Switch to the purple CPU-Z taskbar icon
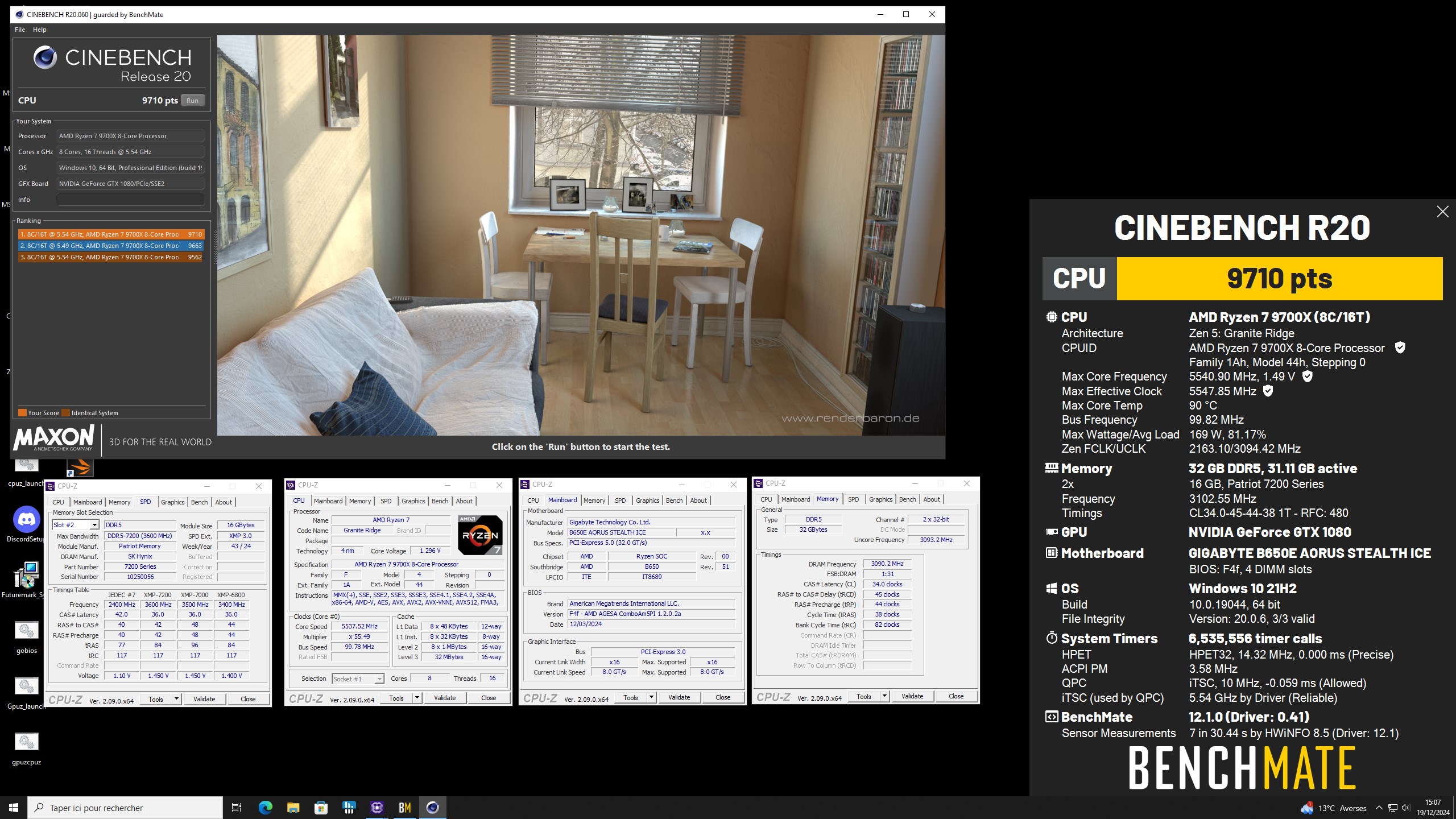This screenshot has width=1456, height=819. click(377, 808)
